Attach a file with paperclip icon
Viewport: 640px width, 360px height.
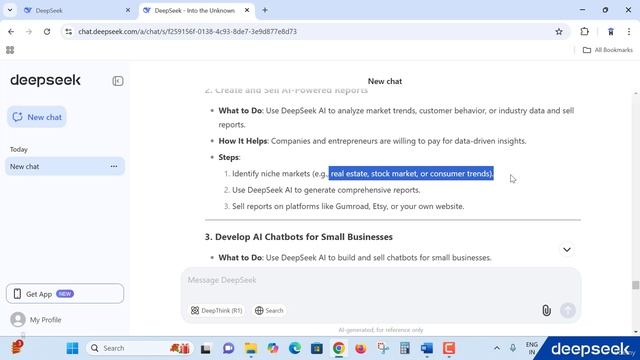point(546,311)
